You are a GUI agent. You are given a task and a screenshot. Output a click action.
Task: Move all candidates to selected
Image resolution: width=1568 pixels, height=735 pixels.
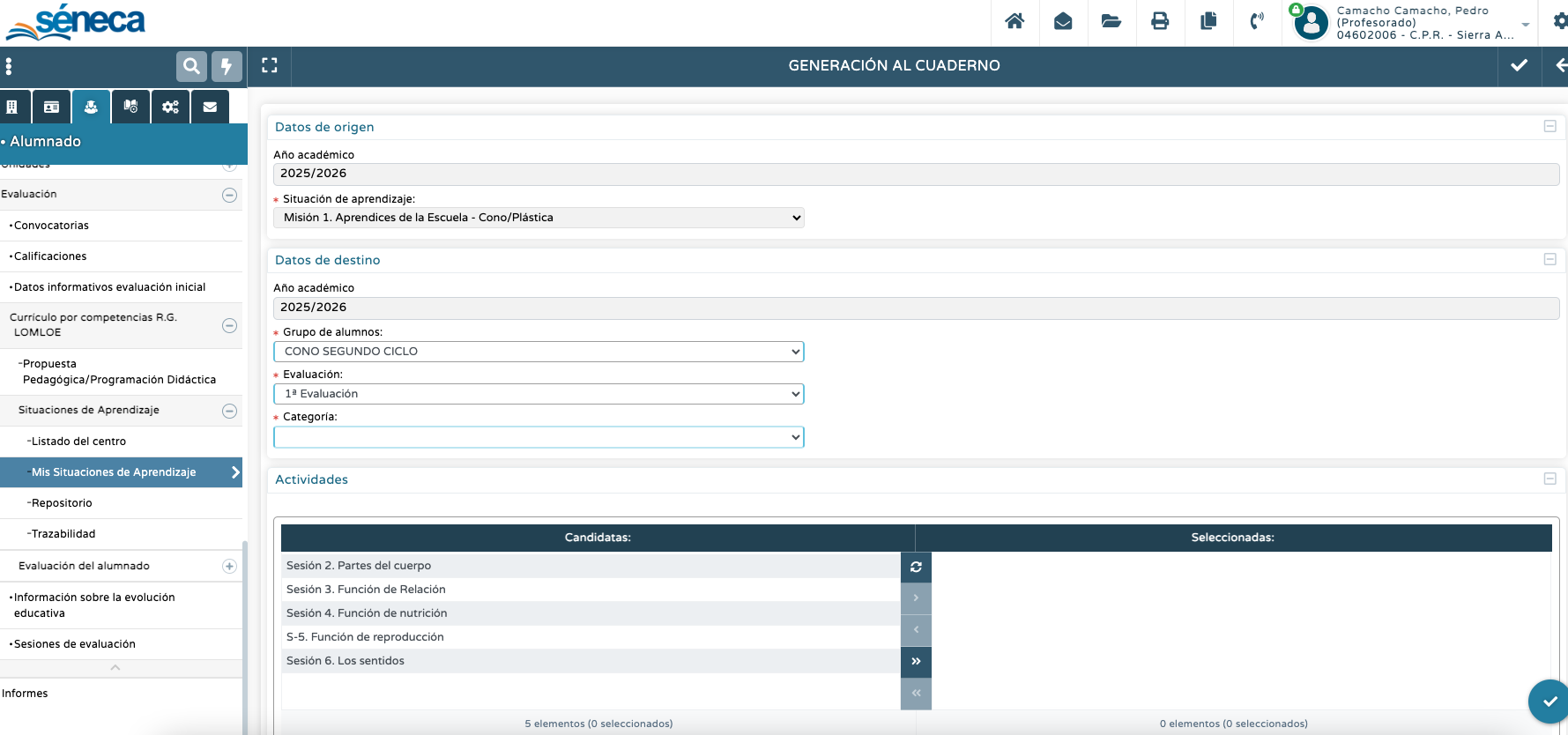click(916, 661)
